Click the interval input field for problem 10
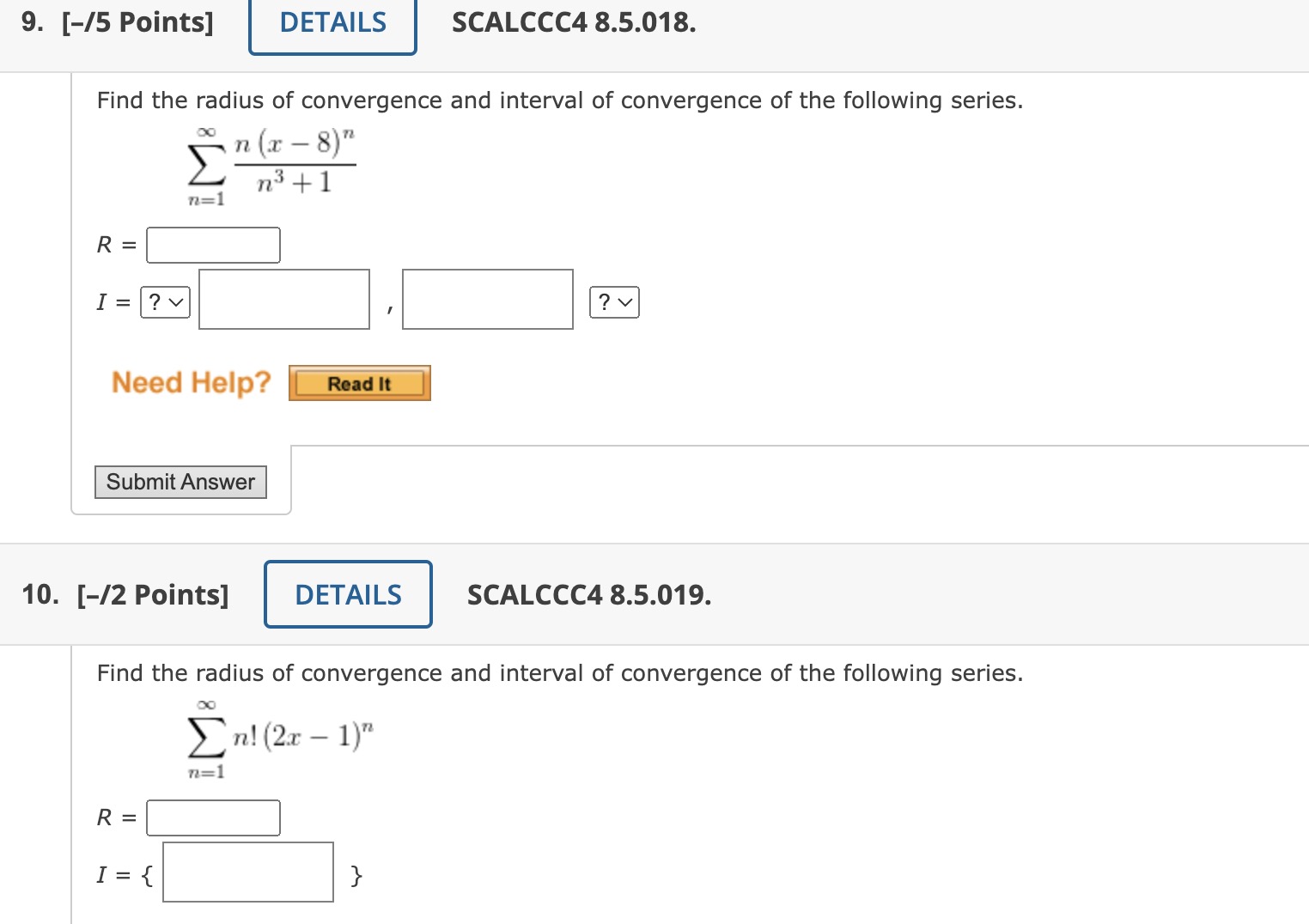The height and width of the screenshot is (924, 1309). tap(247, 872)
